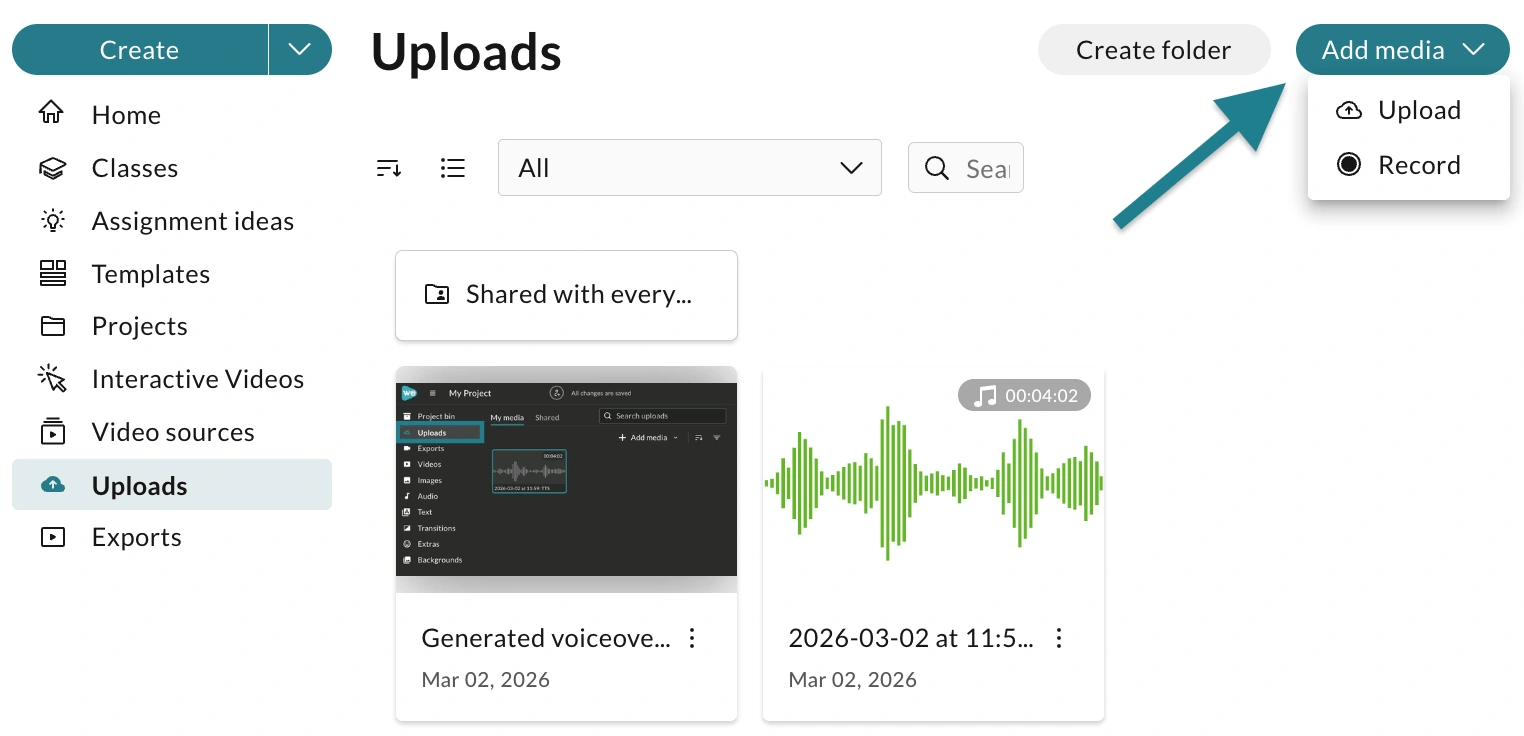Select Exports label in sidebar

tap(137, 537)
